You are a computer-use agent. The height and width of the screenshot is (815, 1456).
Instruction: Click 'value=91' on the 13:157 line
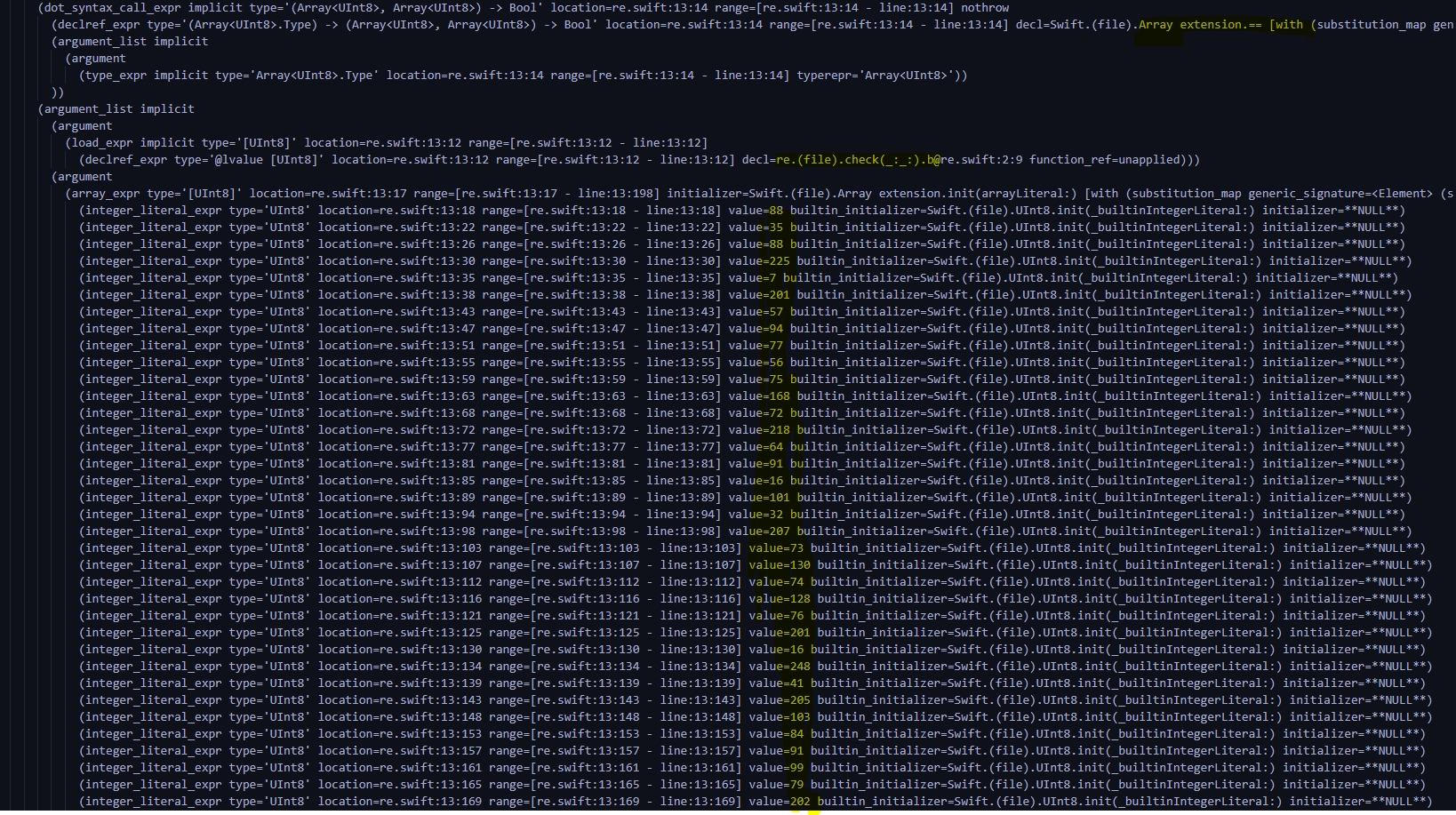(776, 750)
